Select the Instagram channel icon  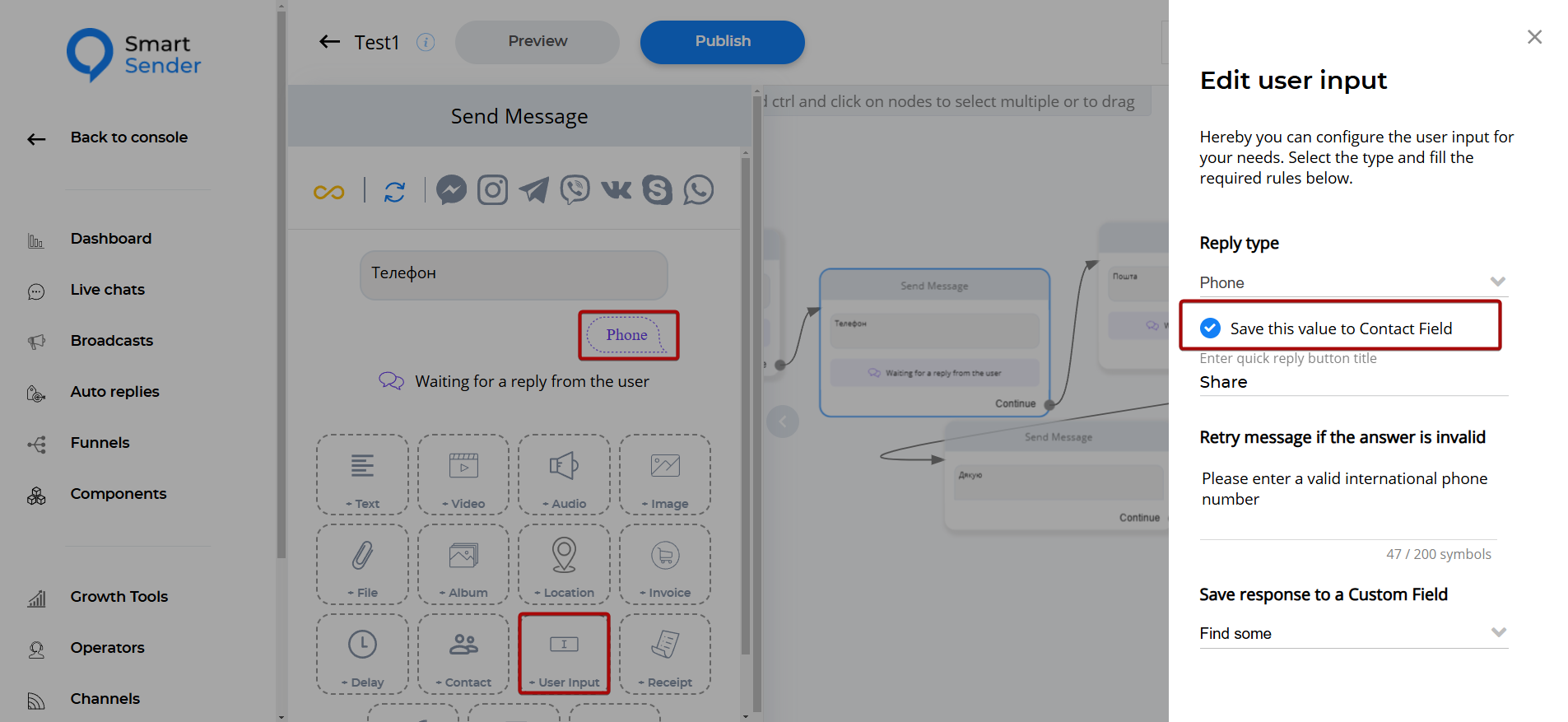[493, 190]
